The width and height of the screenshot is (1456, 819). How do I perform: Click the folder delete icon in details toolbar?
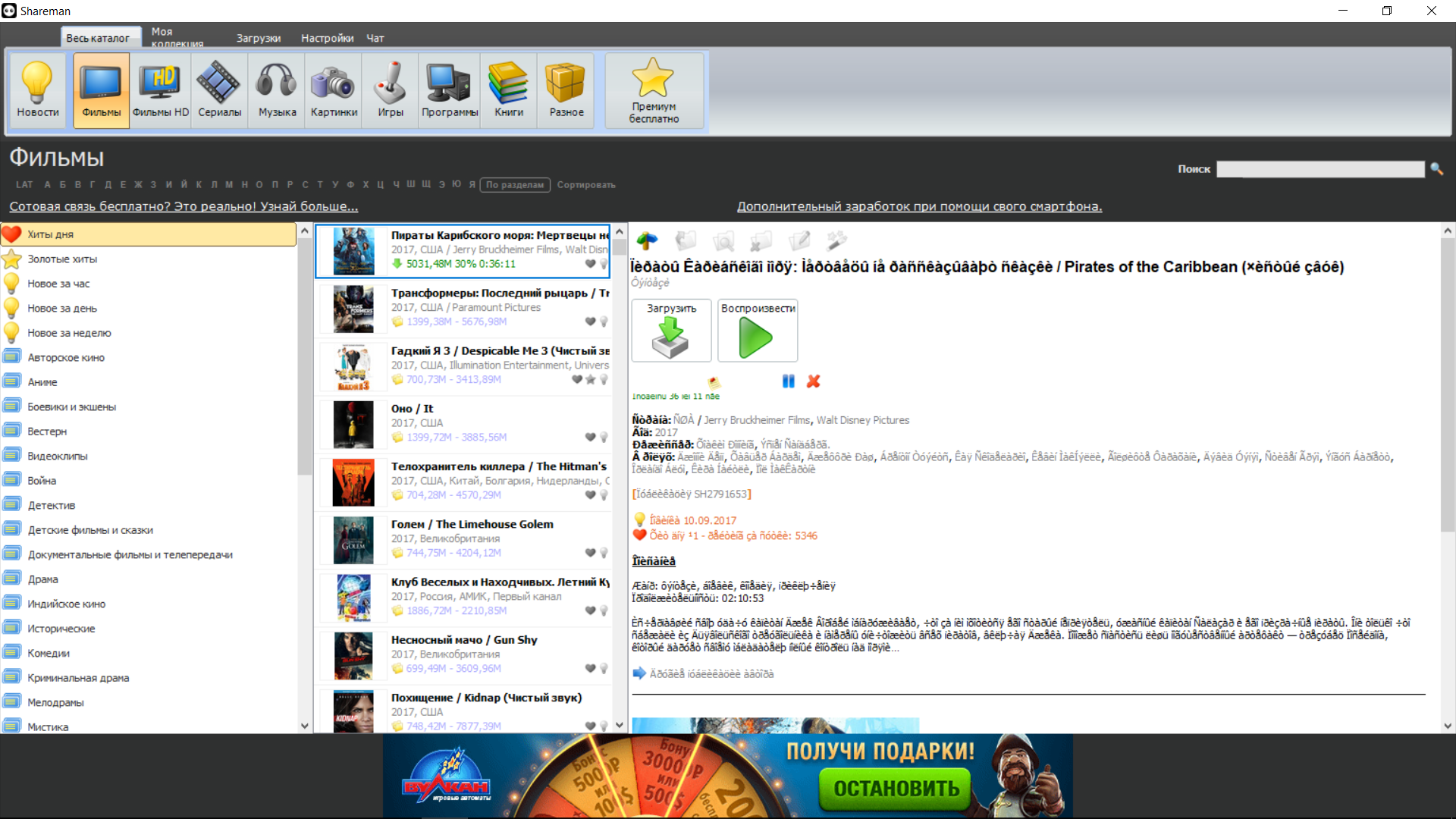coord(761,240)
